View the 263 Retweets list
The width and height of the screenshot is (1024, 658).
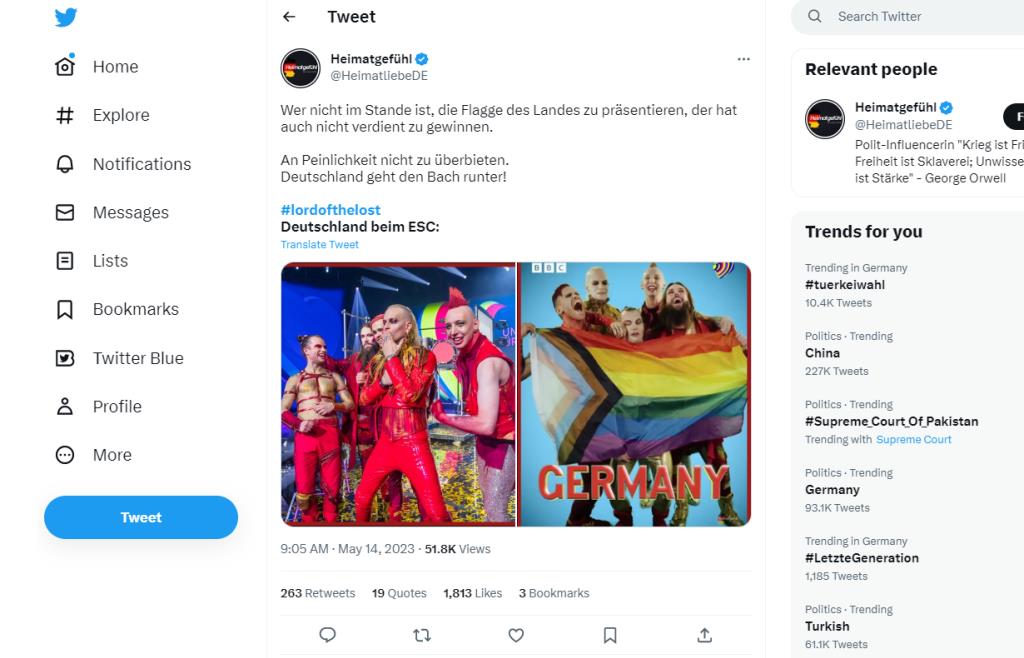click(317, 593)
